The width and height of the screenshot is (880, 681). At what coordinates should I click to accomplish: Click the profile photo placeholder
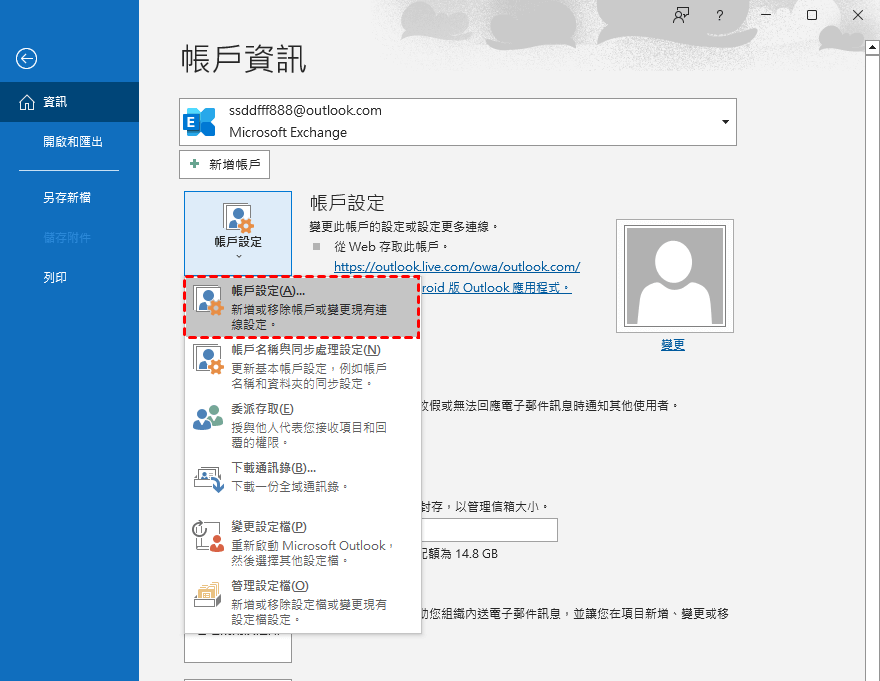(x=674, y=275)
